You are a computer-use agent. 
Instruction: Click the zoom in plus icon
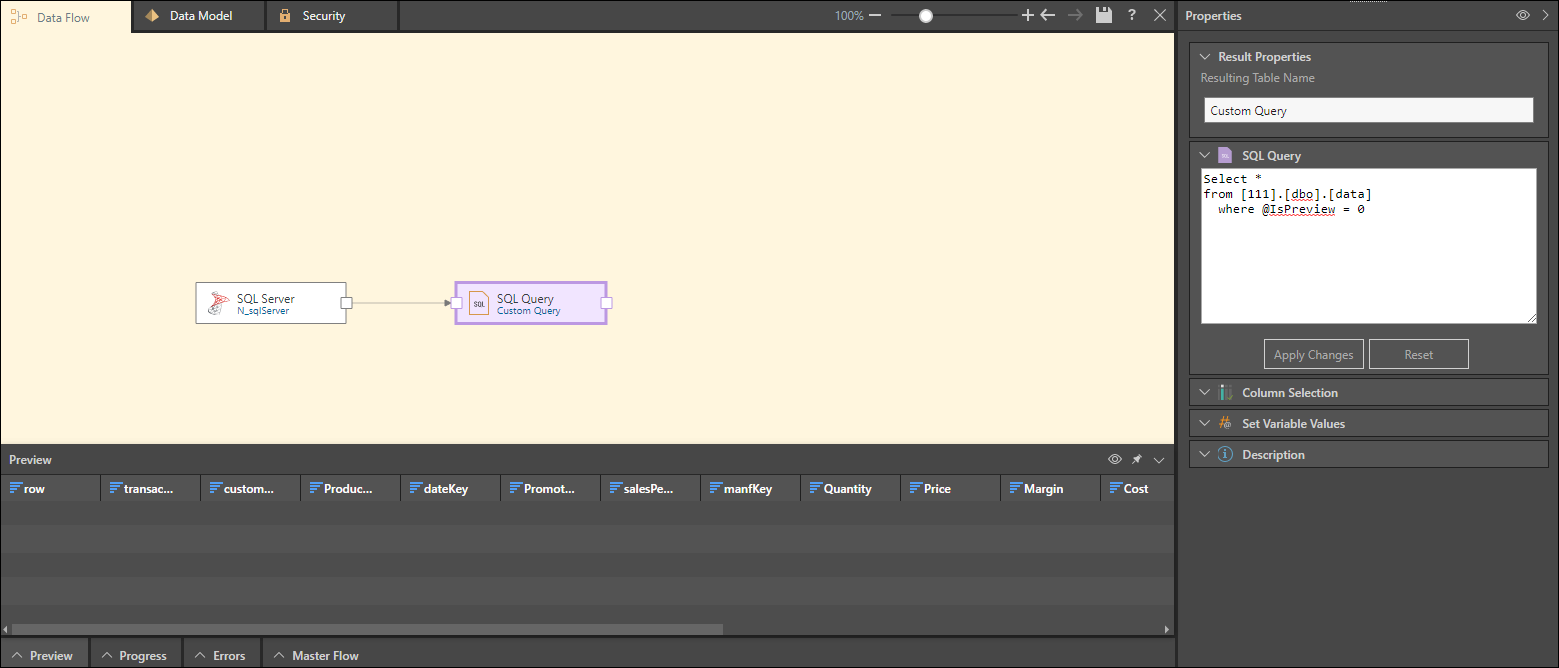coord(1027,15)
